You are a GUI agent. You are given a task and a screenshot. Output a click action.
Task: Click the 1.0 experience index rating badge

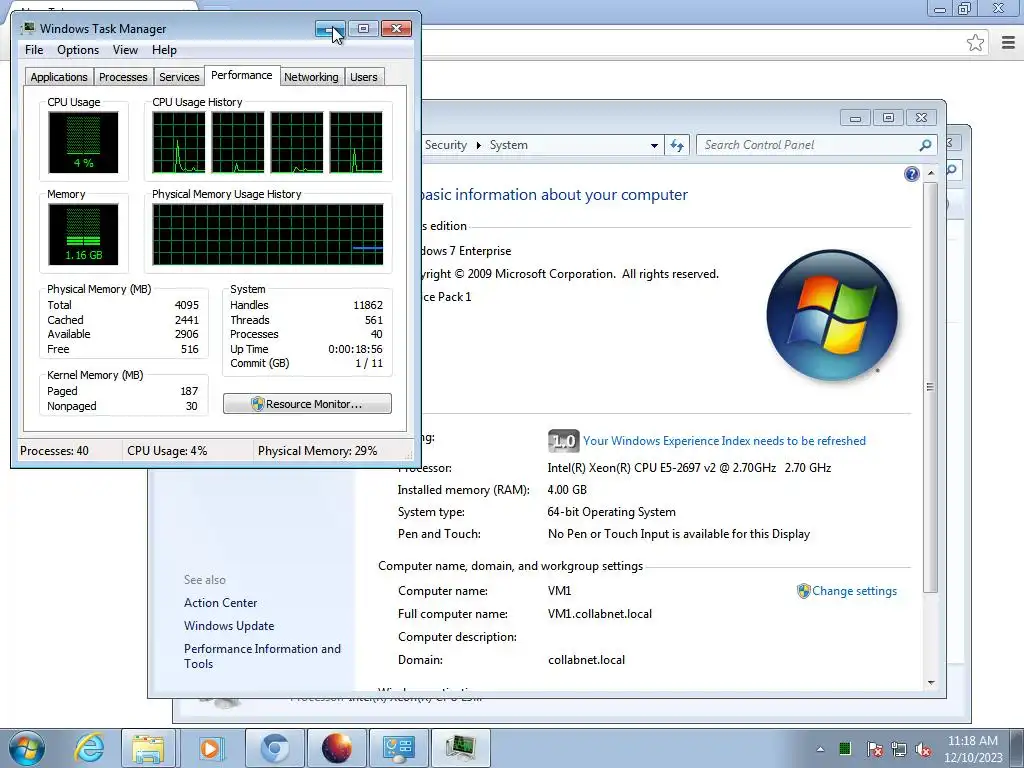563,441
